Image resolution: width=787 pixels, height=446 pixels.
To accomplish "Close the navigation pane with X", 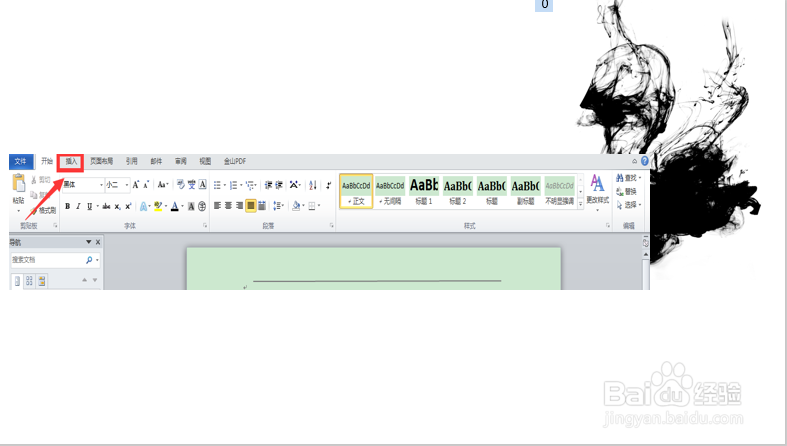I will 98,242.
